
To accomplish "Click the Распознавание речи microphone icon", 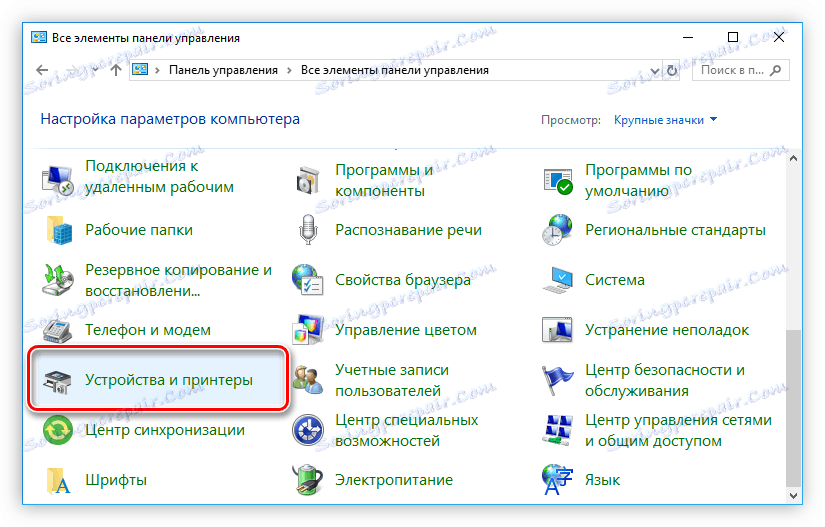I will point(308,230).
